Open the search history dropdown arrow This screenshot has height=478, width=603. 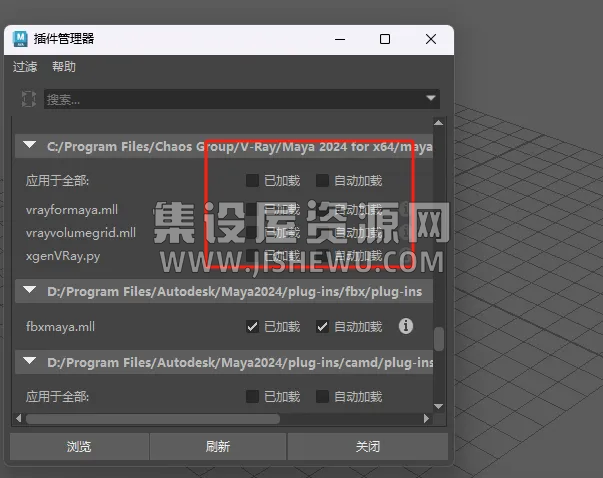(x=431, y=98)
